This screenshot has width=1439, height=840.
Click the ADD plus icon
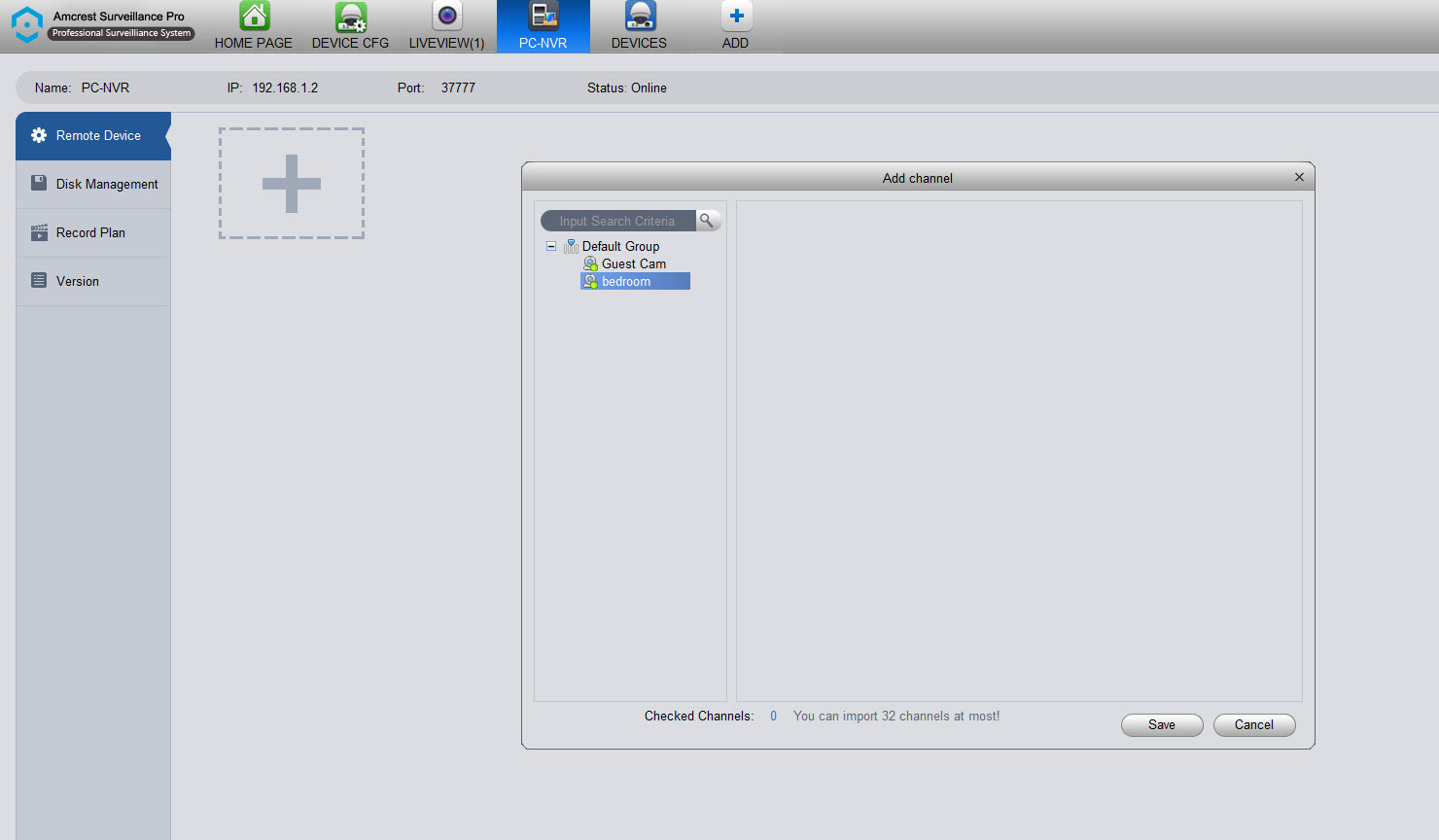click(736, 16)
